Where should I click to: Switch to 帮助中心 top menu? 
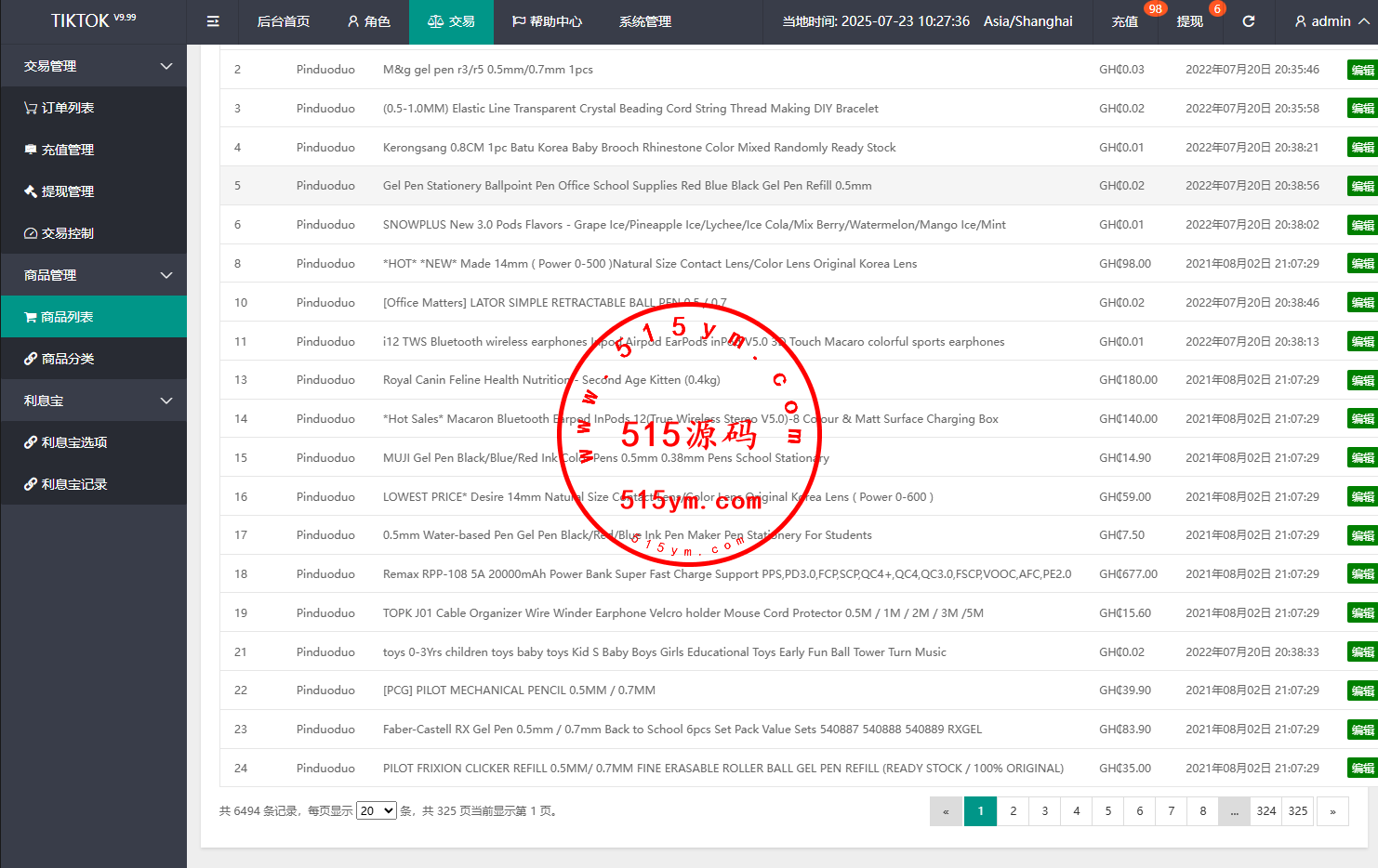click(547, 21)
